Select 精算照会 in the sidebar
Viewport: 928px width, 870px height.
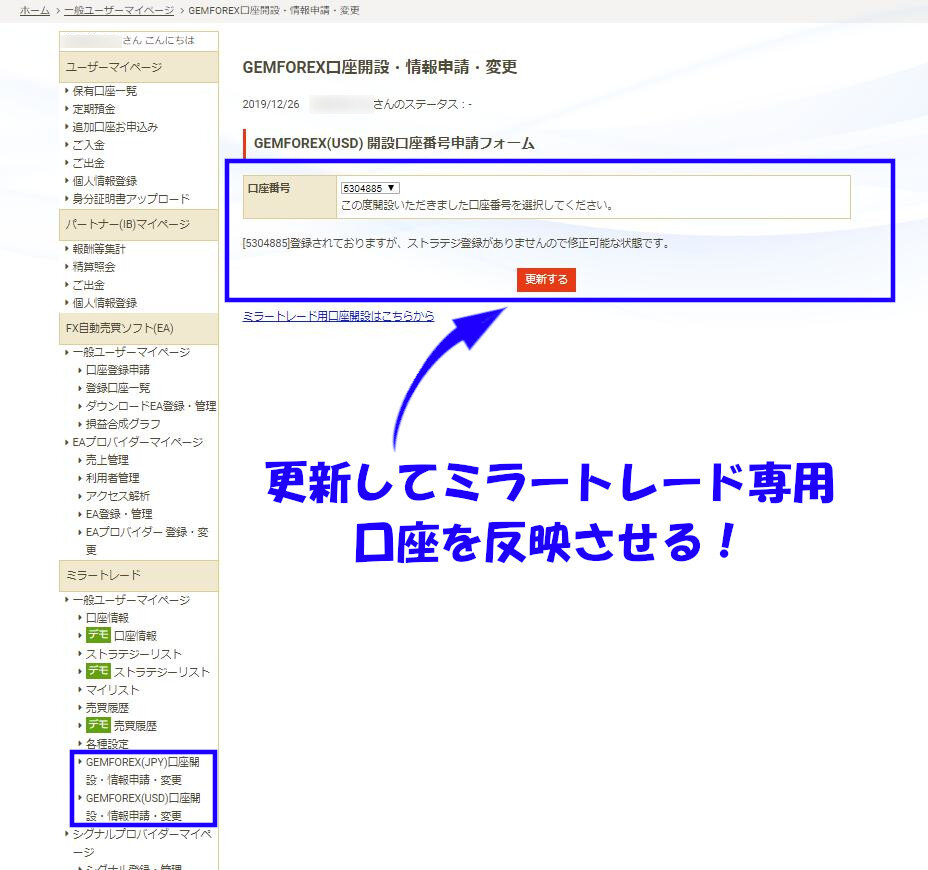[x=94, y=267]
